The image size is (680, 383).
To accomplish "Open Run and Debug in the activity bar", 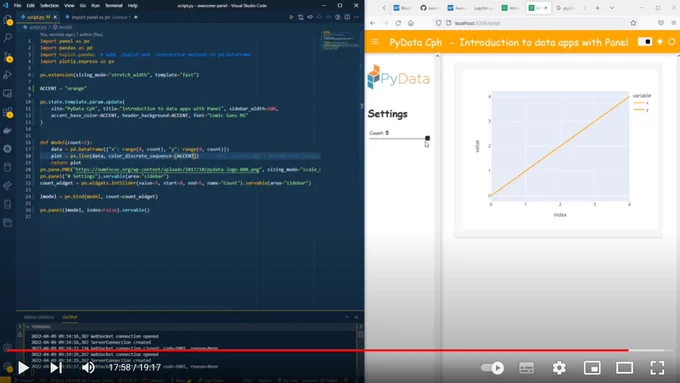I will (x=7, y=75).
